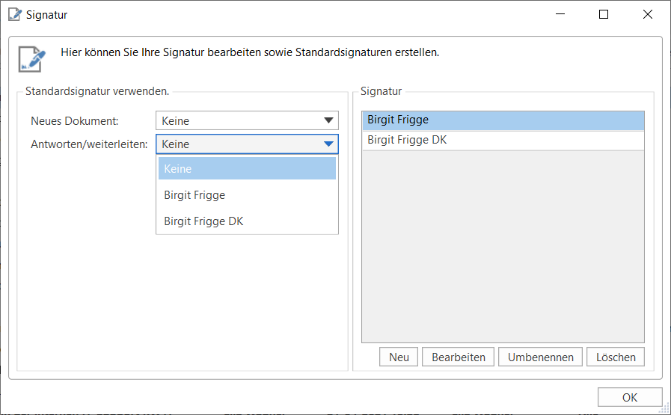Minimize the Signatur window
This screenshot has width=671, height=415.
[559, 15]
